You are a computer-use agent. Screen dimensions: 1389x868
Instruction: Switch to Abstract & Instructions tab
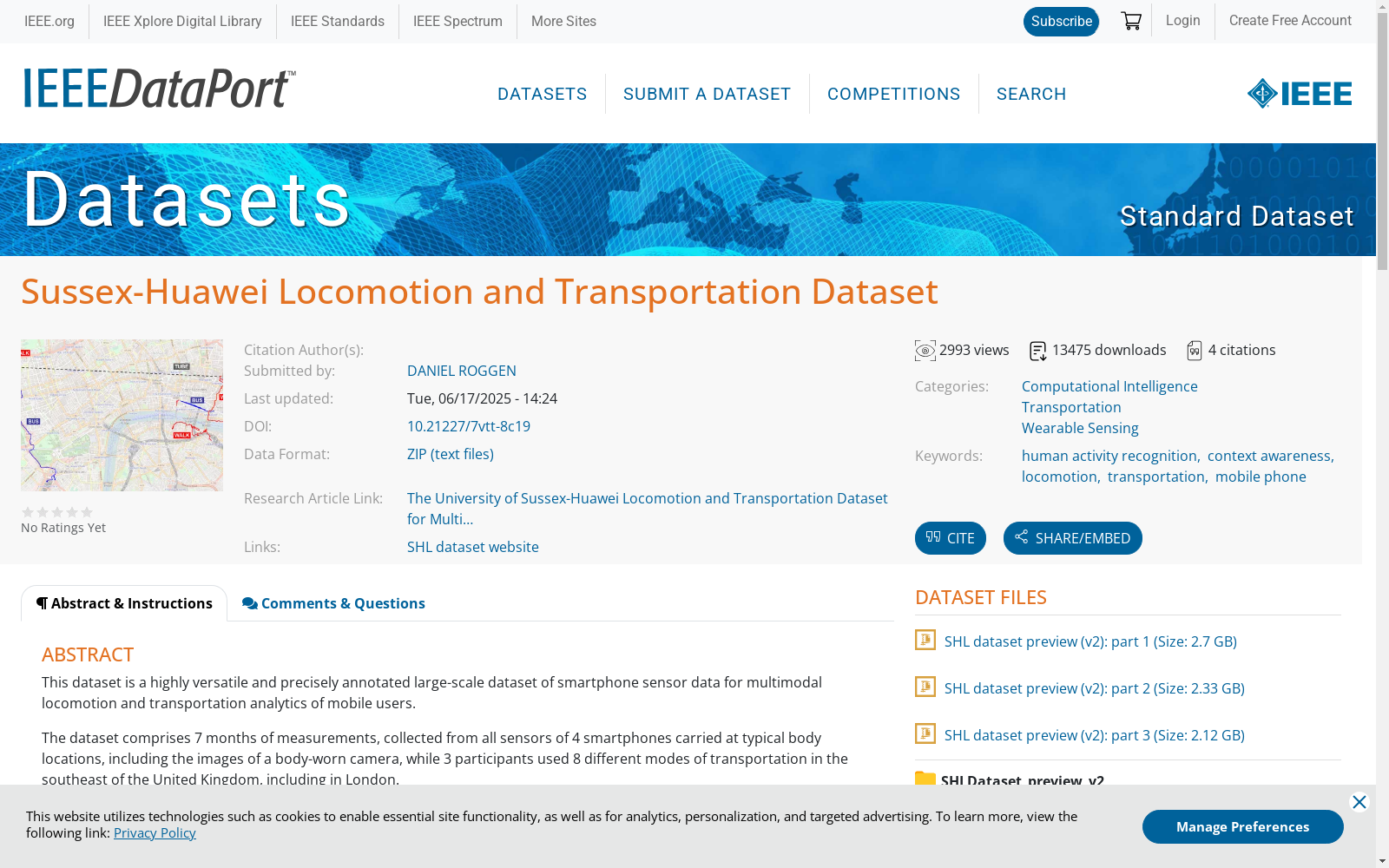124,603
